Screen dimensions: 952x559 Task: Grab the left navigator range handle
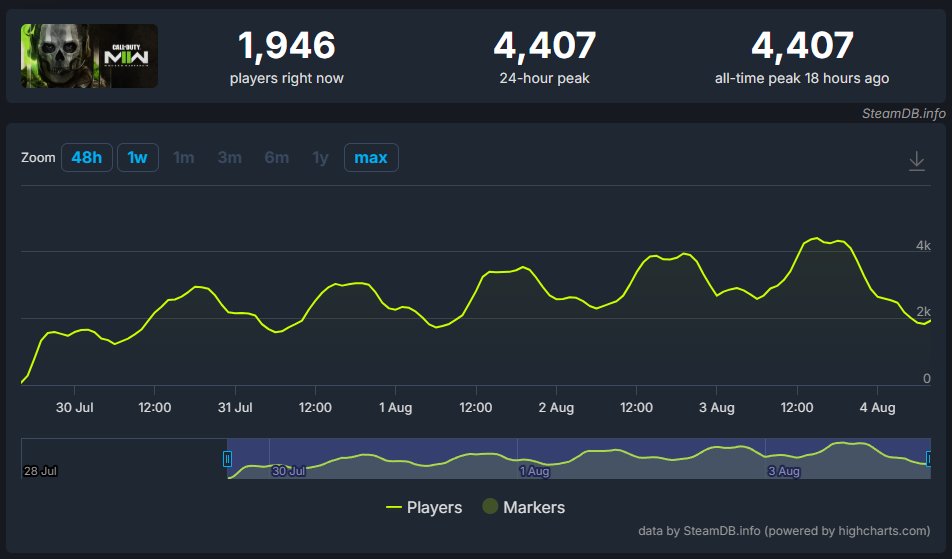(x=227, y=459)
